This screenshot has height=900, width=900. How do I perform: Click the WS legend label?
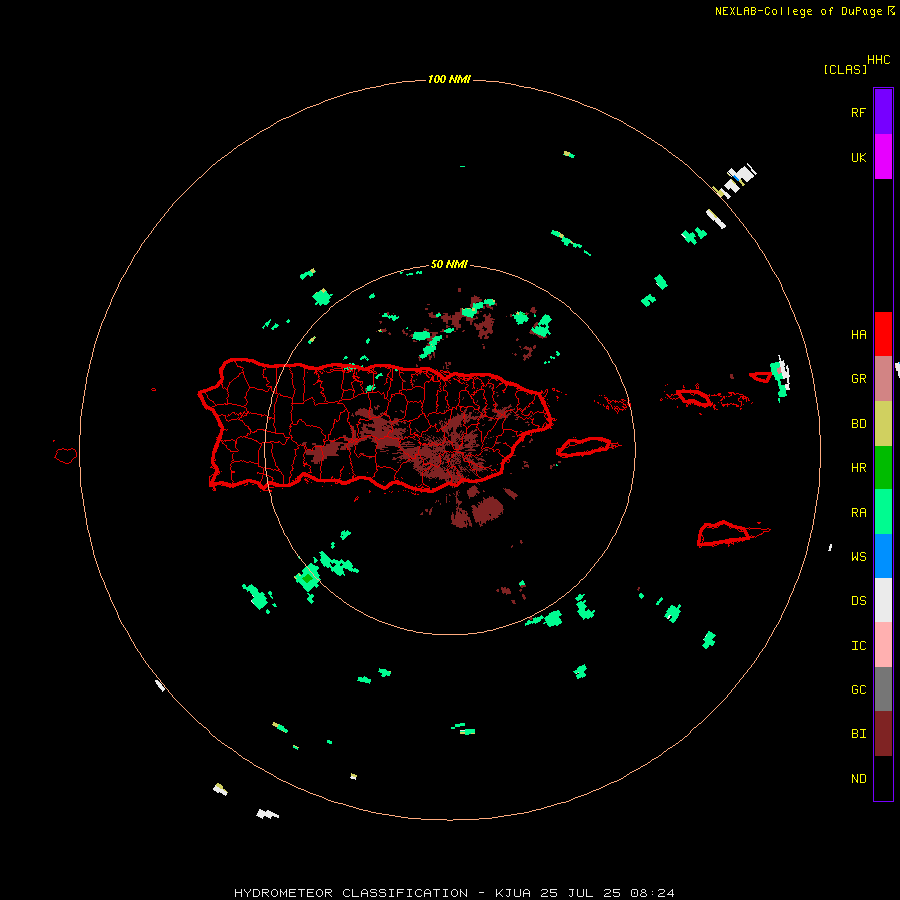[x=858, y=556]
